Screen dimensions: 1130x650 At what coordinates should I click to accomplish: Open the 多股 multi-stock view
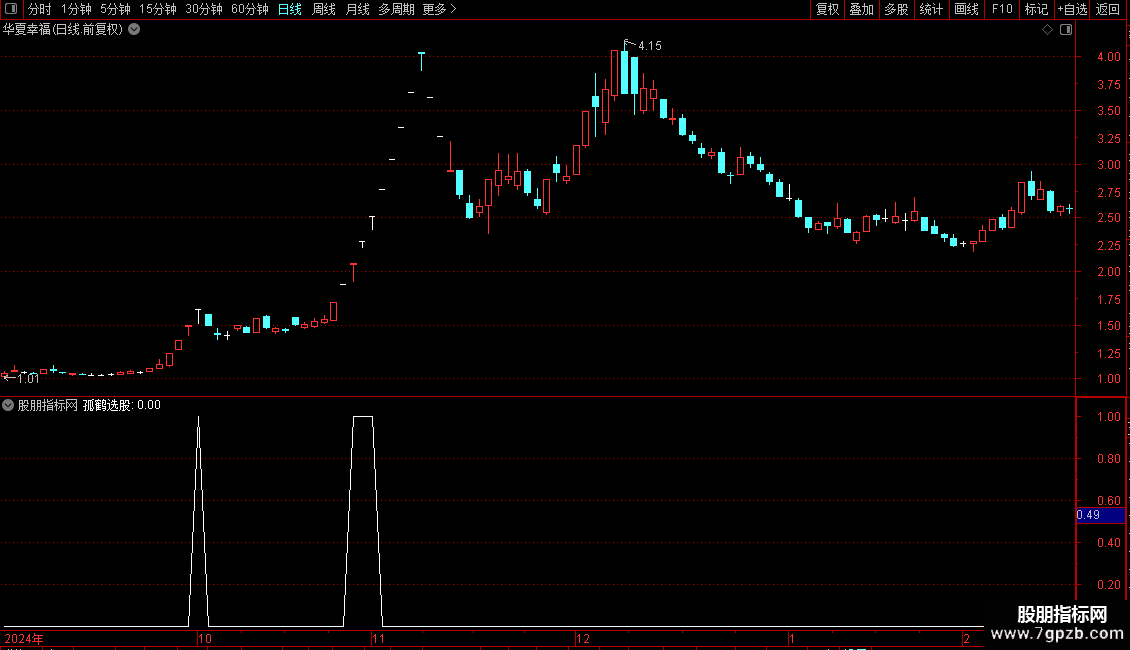pyautogui.click(x=896, y=9)
